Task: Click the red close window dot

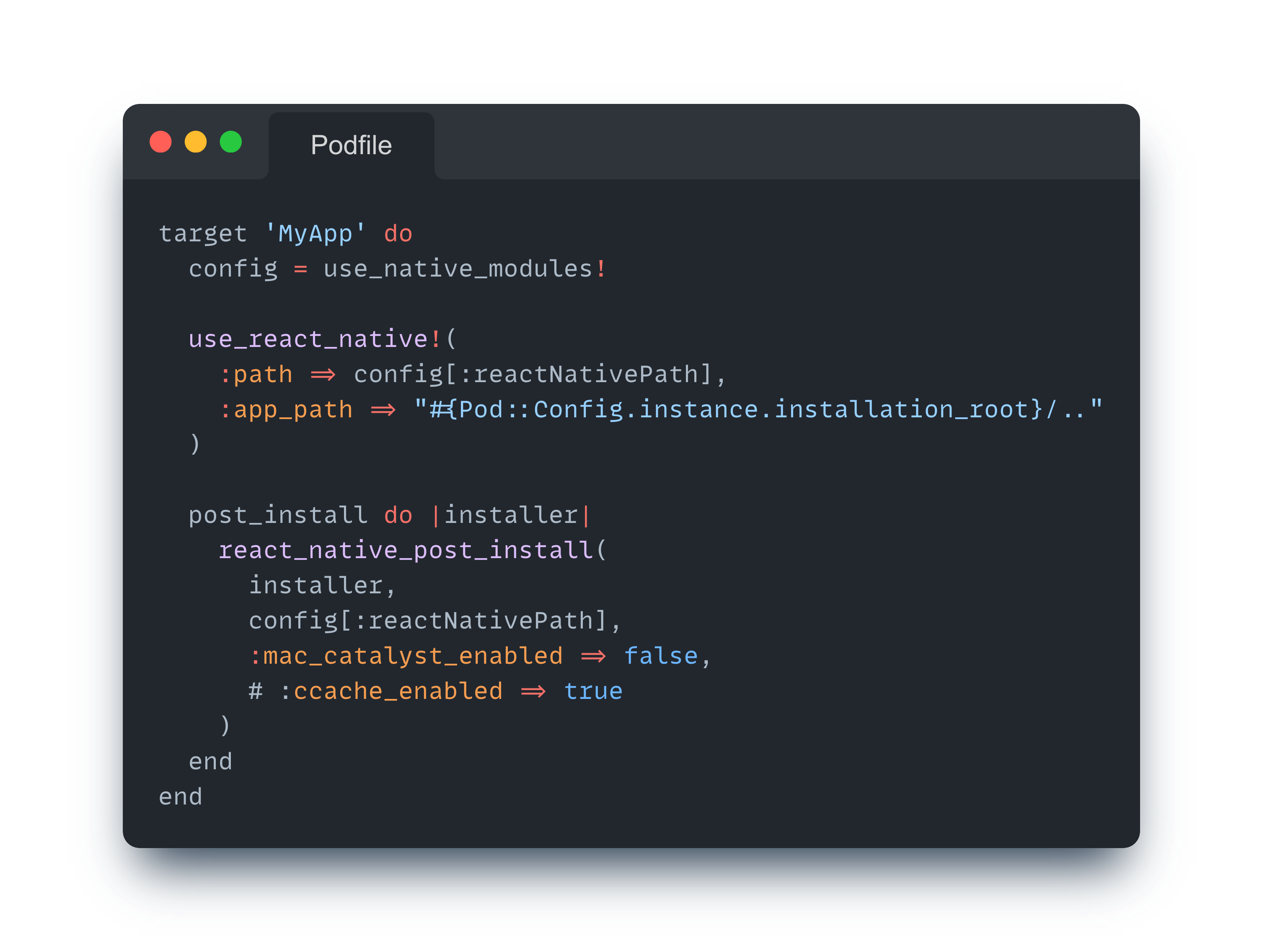Action: click(x=160, y=142)
